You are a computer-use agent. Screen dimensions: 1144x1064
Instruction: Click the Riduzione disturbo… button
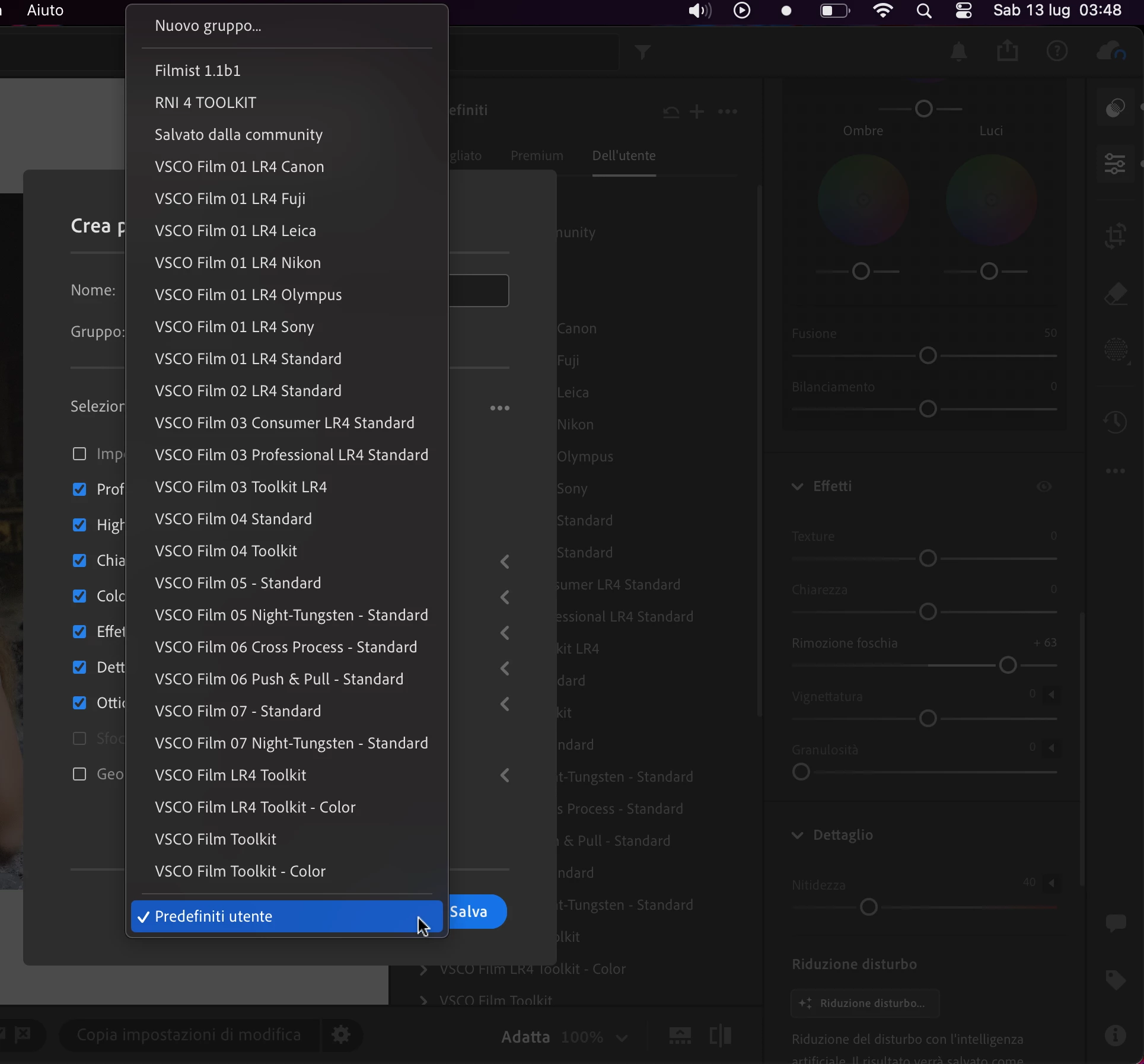(x=865, y=1003)
